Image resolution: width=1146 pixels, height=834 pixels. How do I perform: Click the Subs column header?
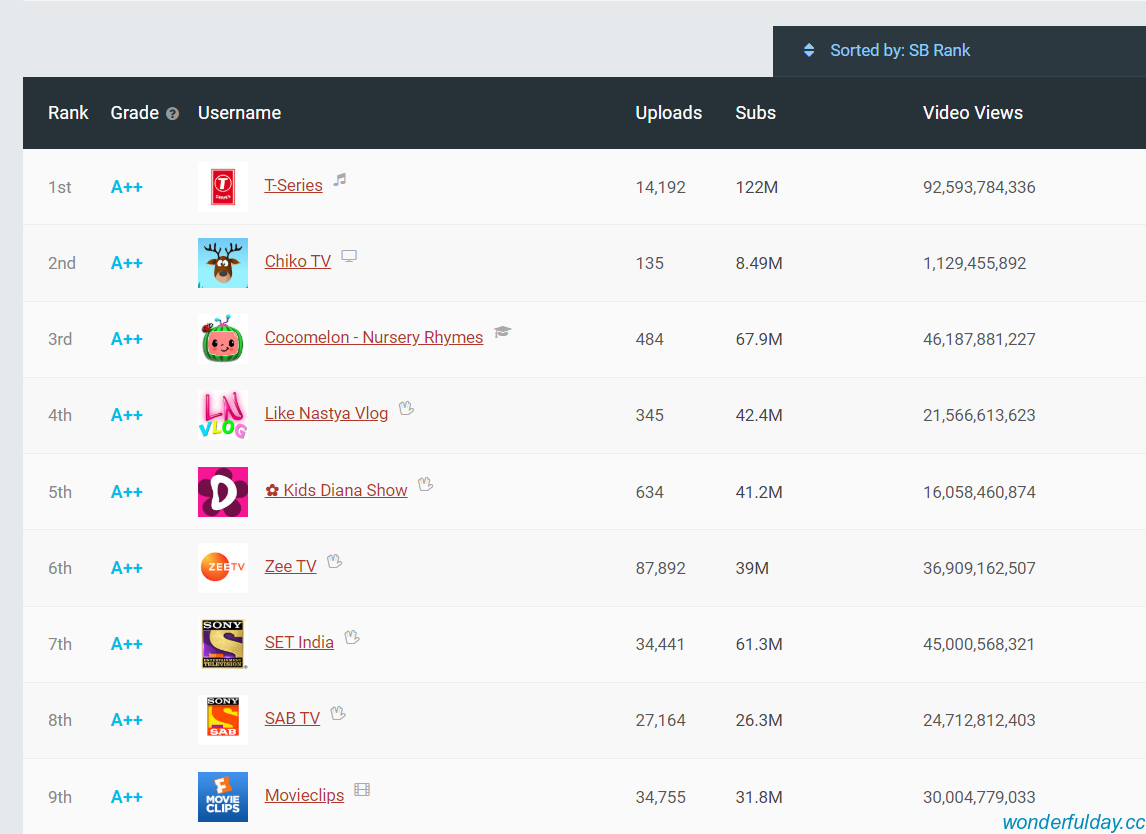click(x=755, y=113)
